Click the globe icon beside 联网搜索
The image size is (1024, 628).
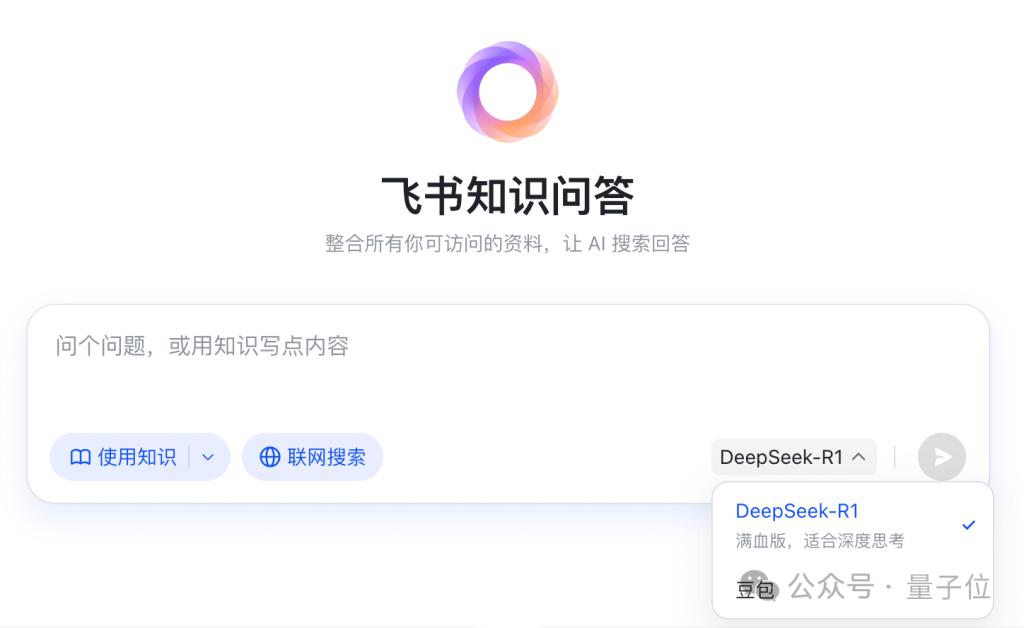270,457
